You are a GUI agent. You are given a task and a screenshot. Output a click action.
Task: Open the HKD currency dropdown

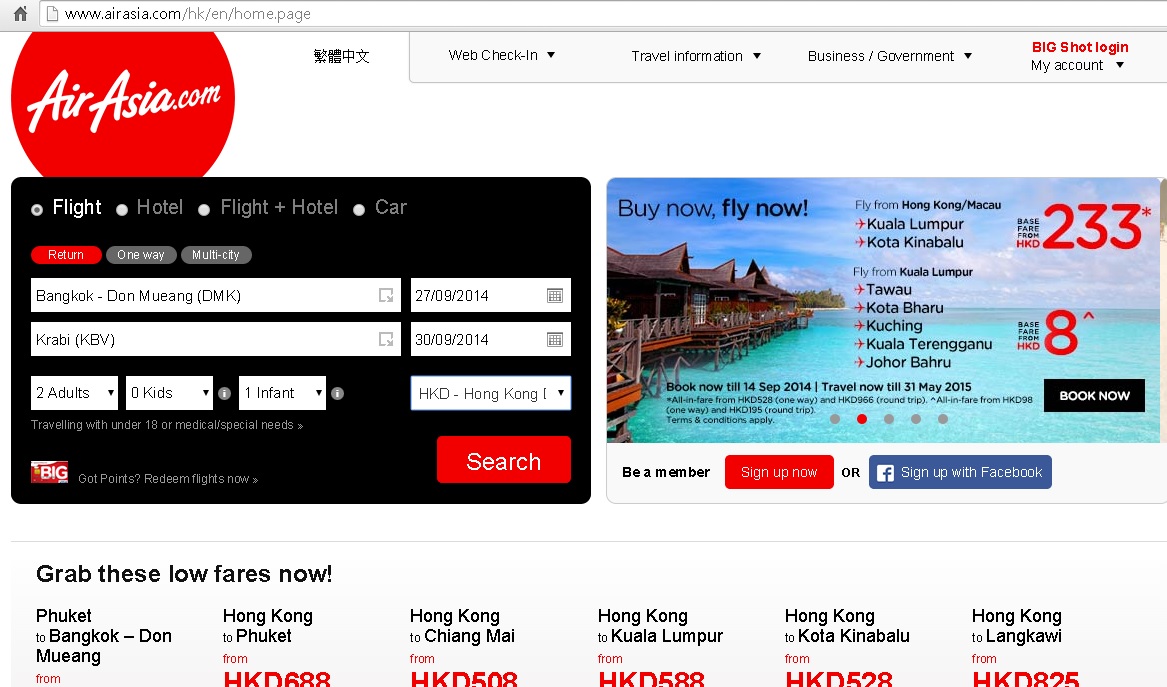pos(491,393)
